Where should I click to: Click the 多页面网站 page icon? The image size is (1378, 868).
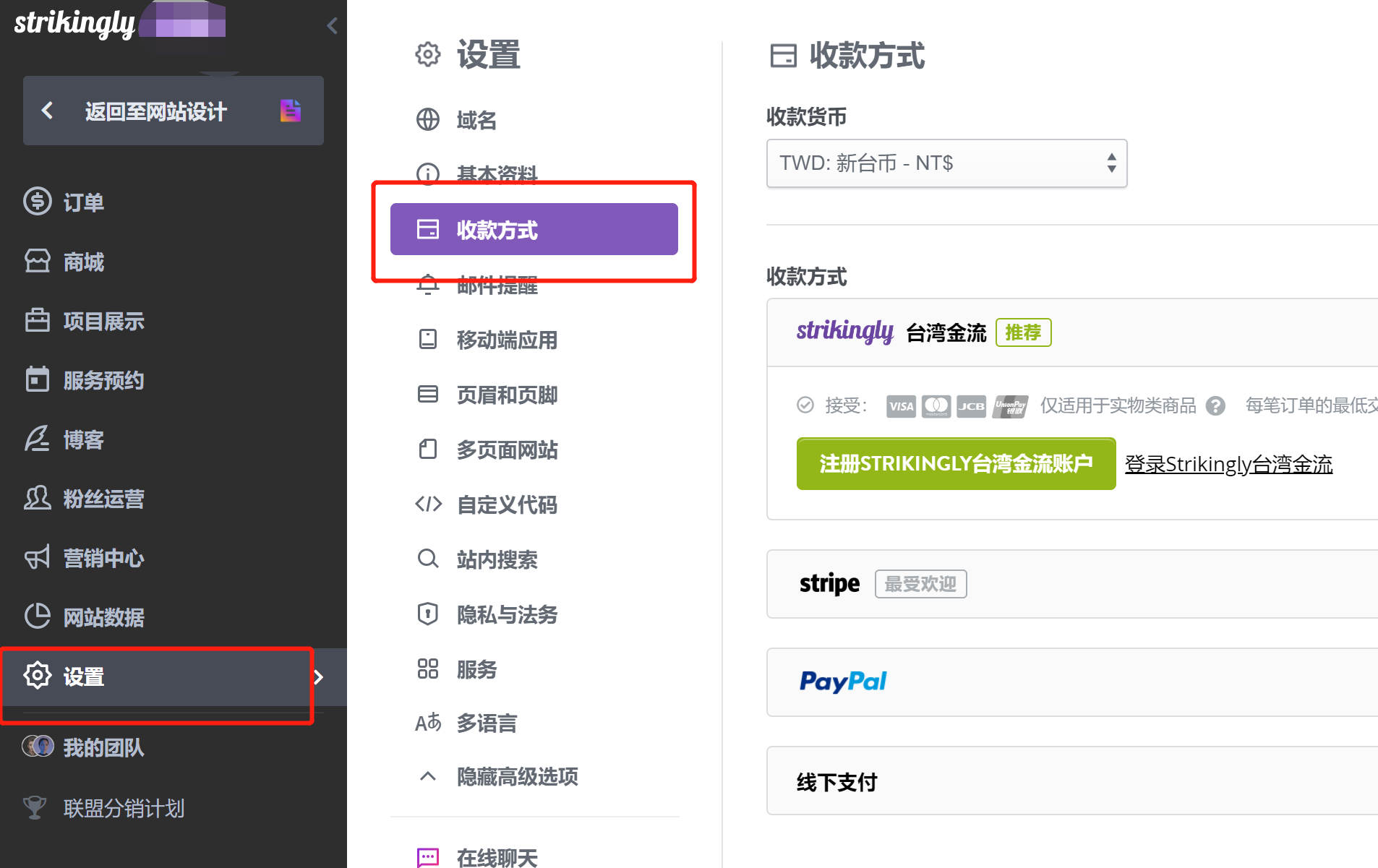[428, 449]
